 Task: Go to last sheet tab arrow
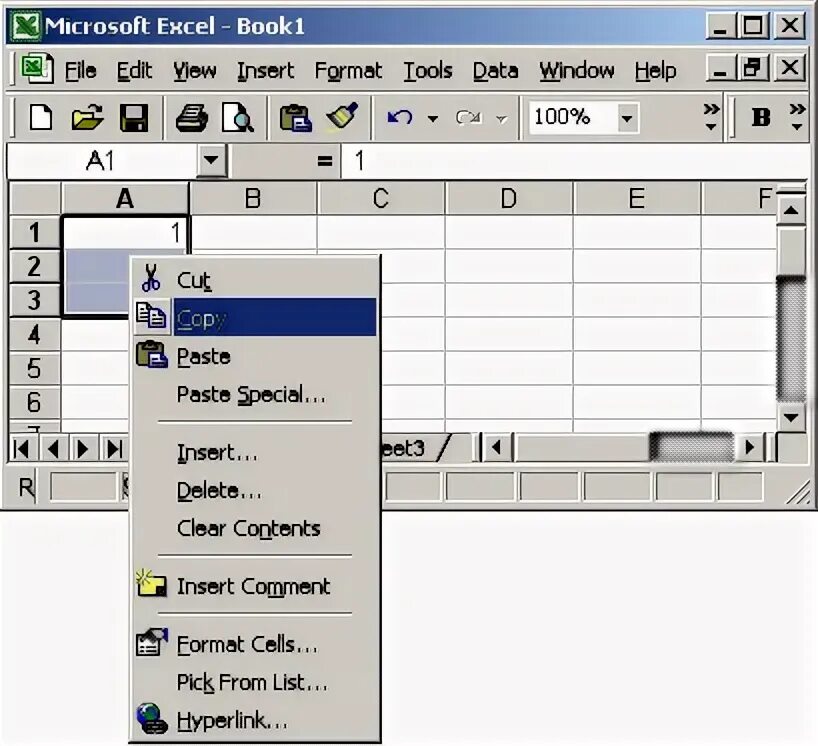pos(114,449)
